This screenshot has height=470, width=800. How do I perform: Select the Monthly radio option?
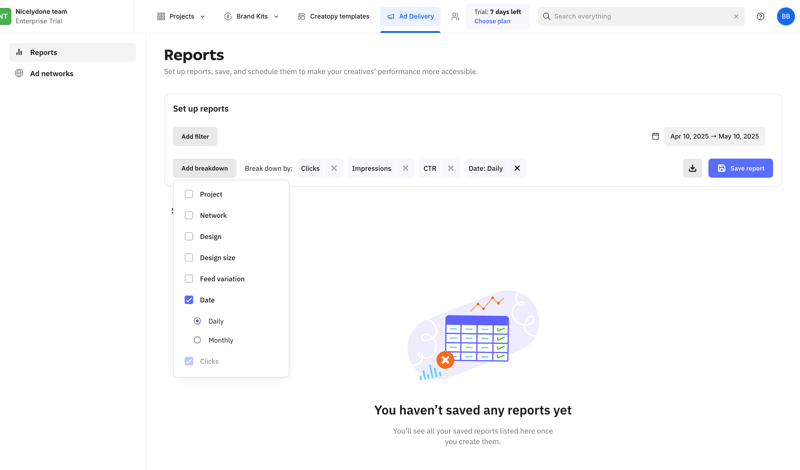(x=197, y=340)
